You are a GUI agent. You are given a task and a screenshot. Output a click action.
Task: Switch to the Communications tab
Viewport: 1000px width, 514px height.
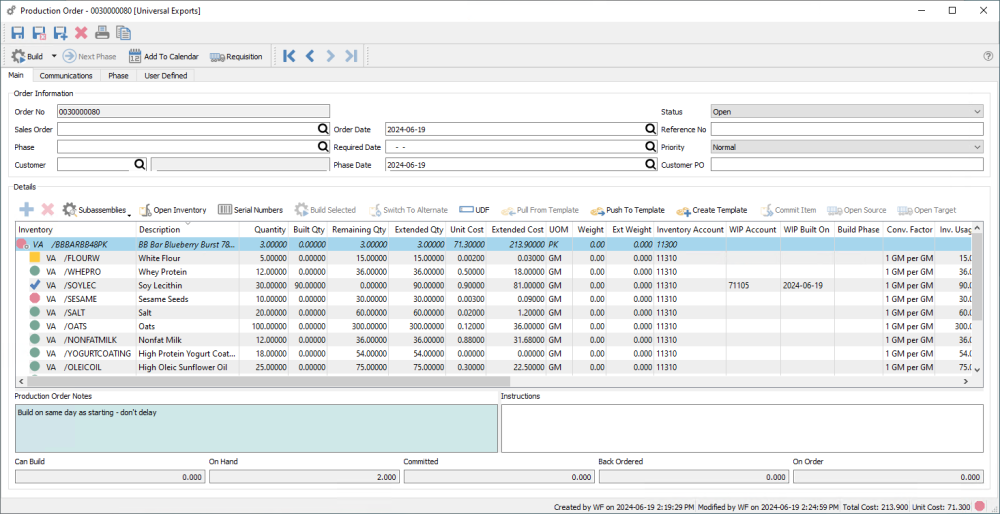(66, 76)
